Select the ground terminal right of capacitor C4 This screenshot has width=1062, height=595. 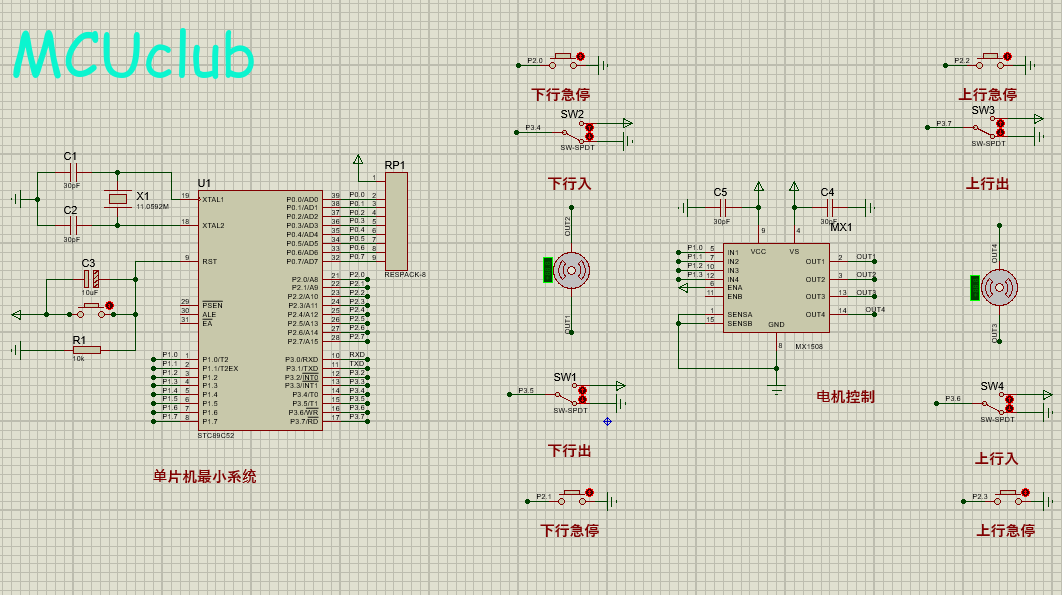[871, 207]
